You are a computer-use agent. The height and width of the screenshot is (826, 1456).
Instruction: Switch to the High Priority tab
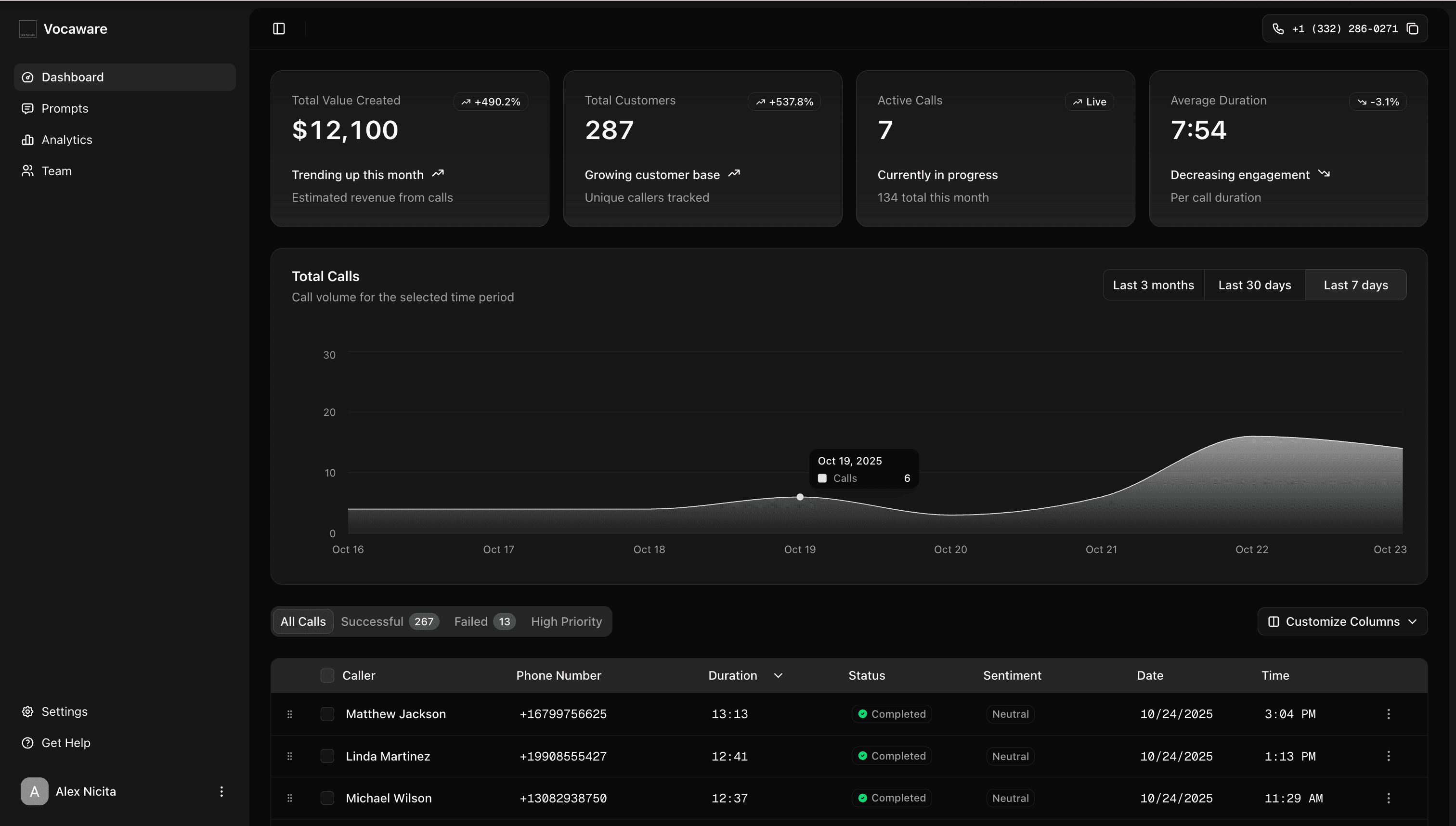coord(566,621)
